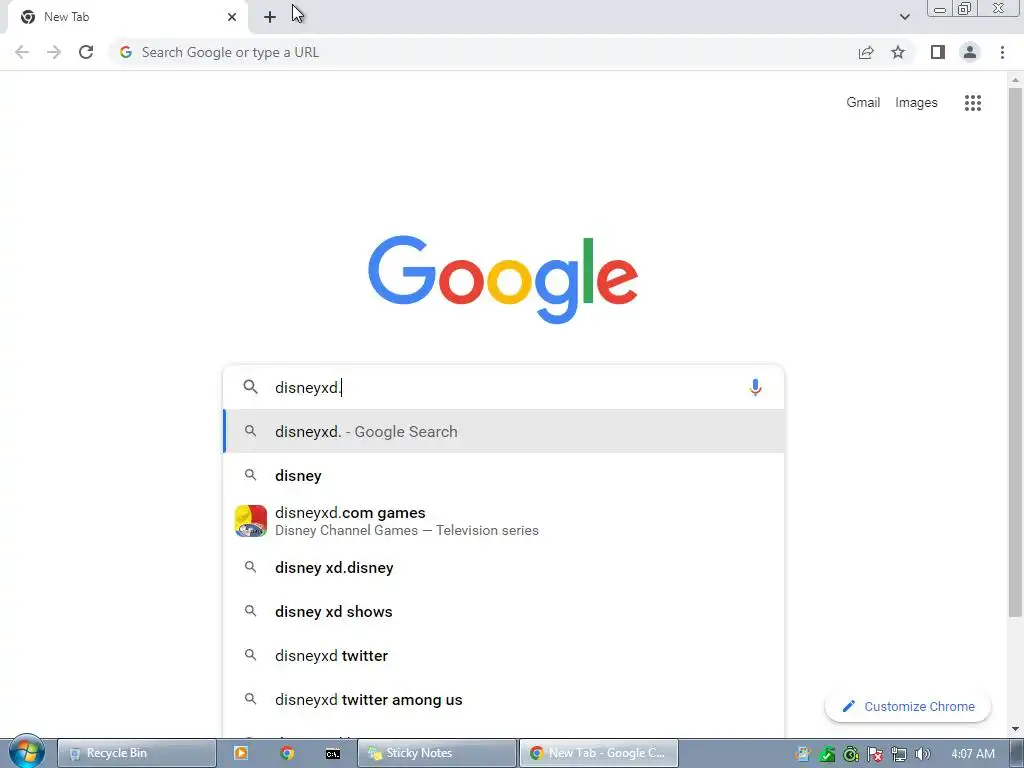Expand the tab search dropdown arrow
Viewport: 1024px width, 768px height.
click(x=904, y=17)
